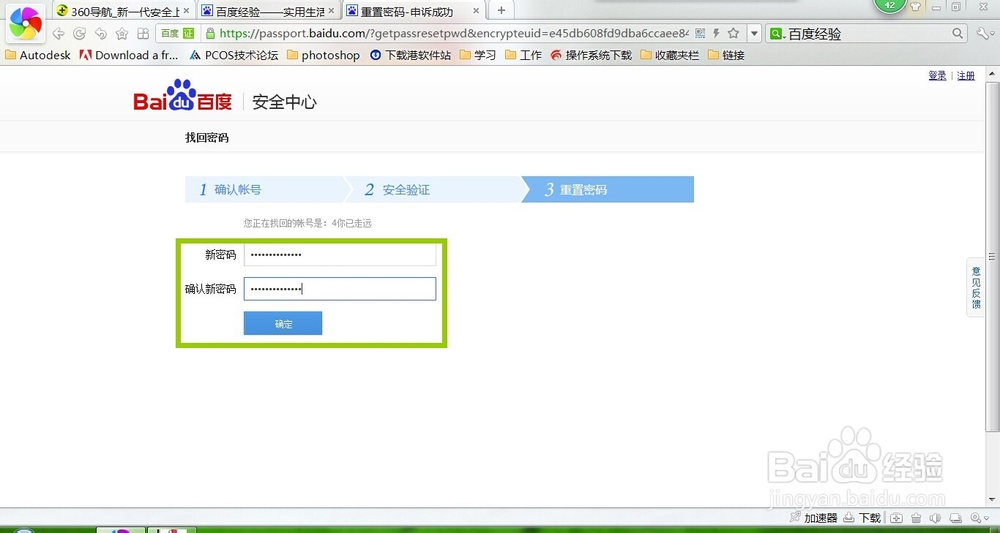1000x533 pixels.
Task: Open the 操作系统下载 bookmark
Action: 591,55
